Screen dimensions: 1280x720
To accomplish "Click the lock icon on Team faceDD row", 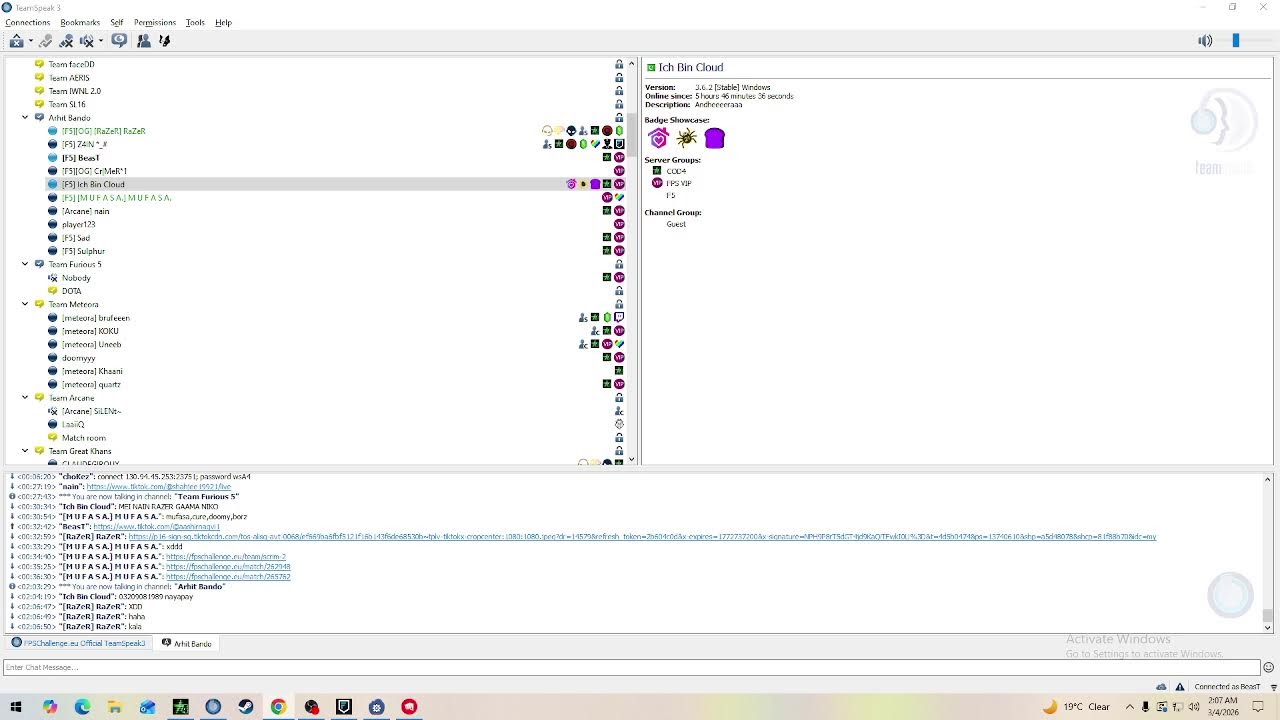I will pos(619,64).
